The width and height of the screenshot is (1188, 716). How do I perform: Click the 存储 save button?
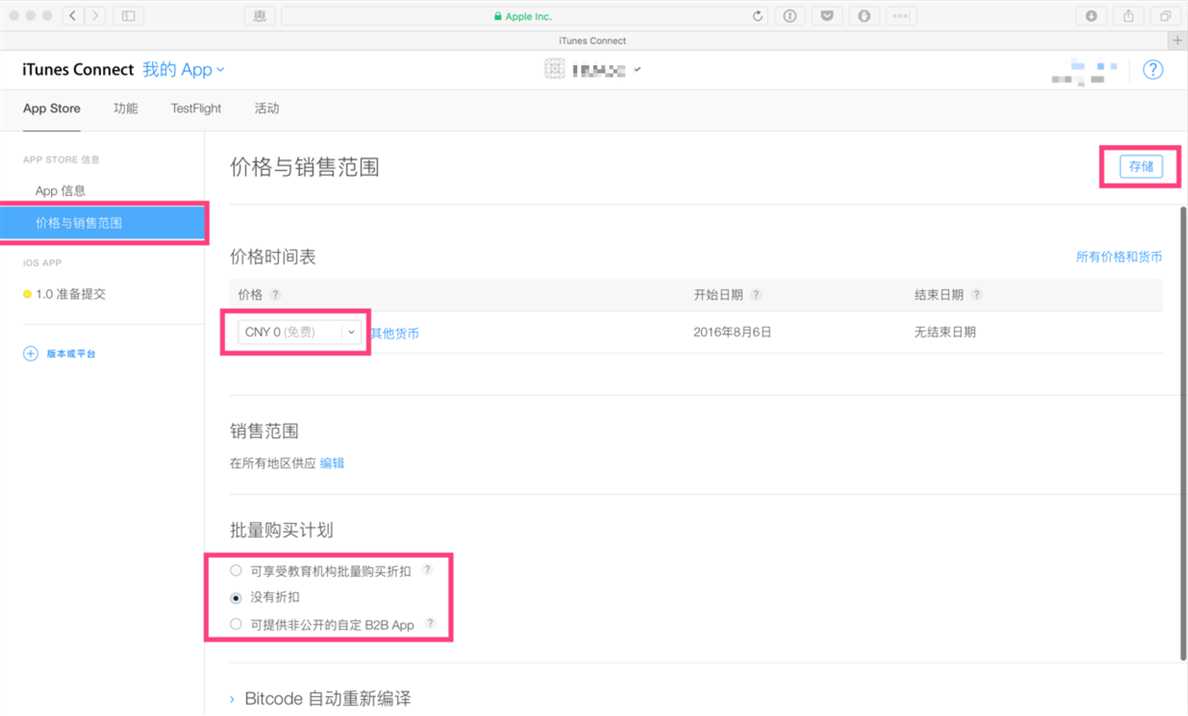click(1141, 166)
